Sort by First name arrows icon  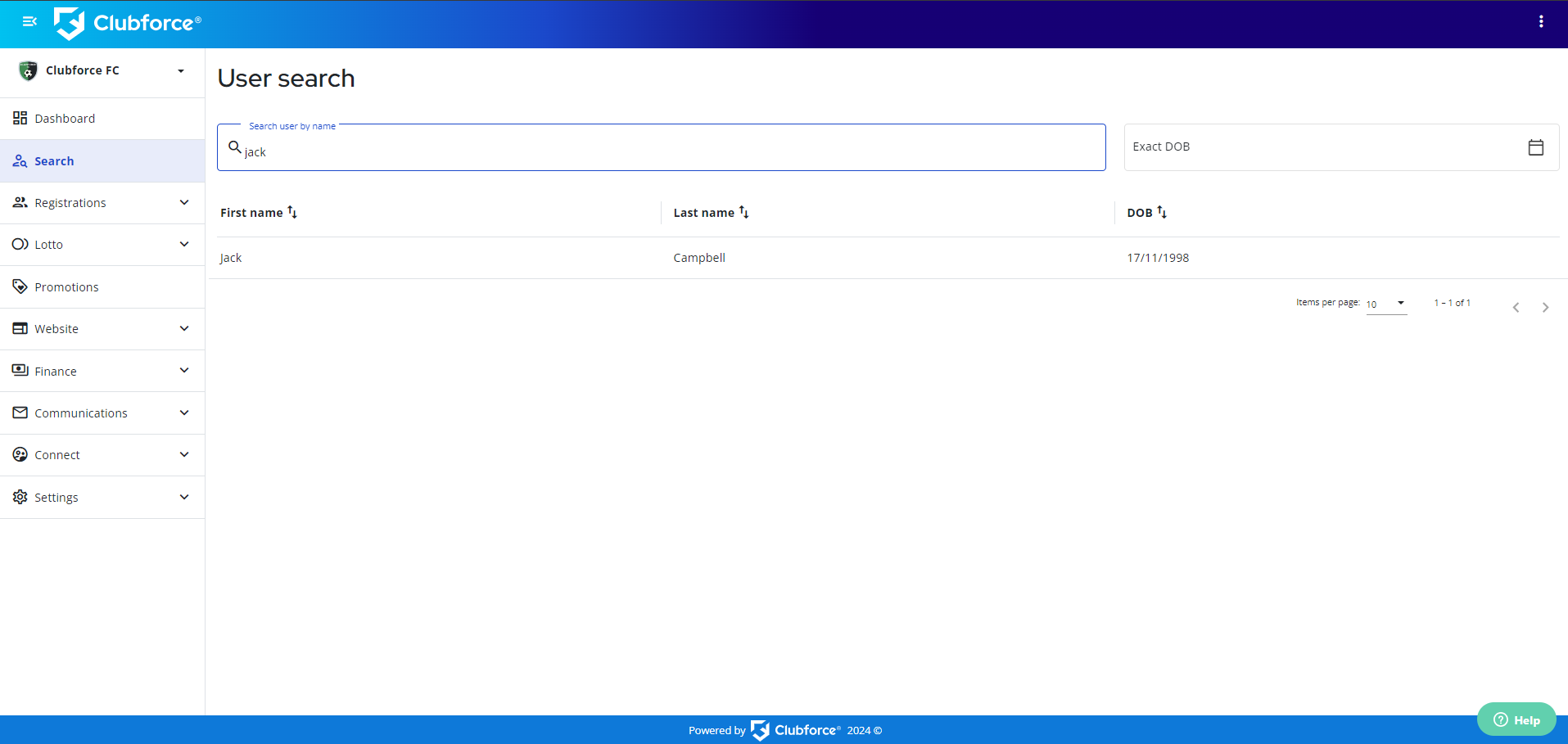(292, 212)
